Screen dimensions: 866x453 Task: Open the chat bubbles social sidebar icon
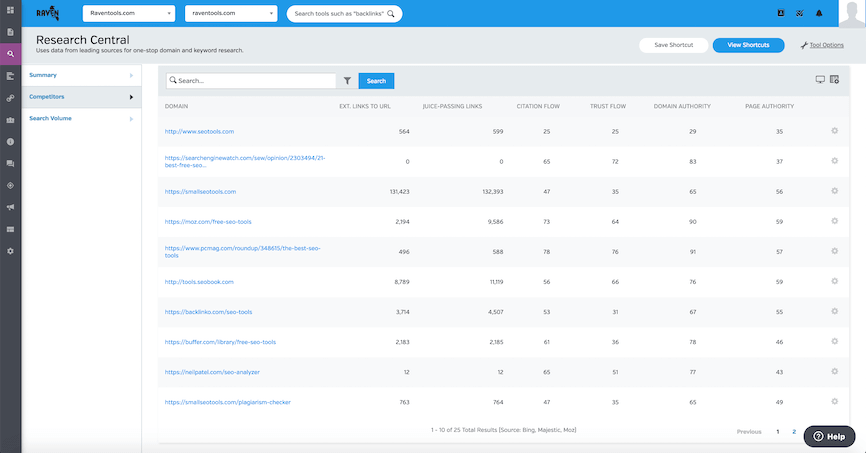click(10, 164)
